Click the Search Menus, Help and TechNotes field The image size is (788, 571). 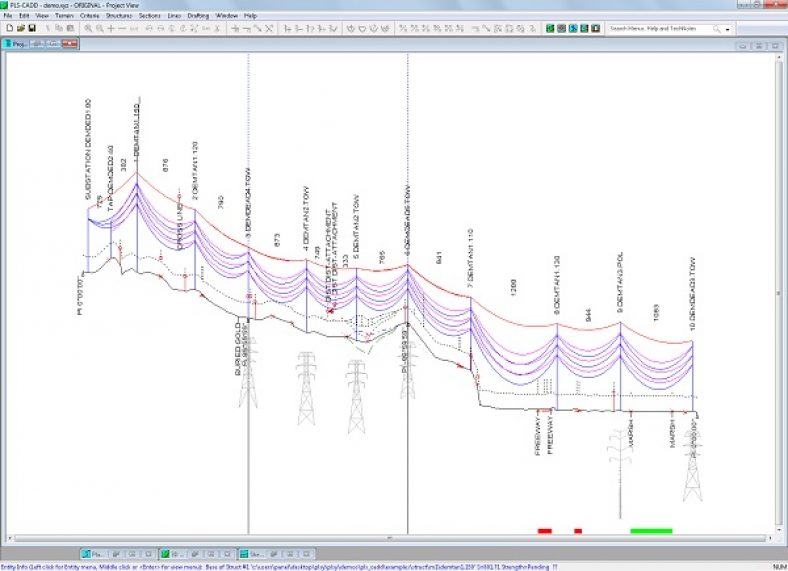click(658, 29)
